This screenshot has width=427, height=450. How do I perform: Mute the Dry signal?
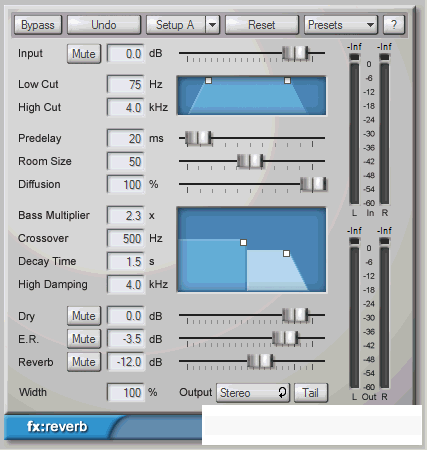coord(84,316)
